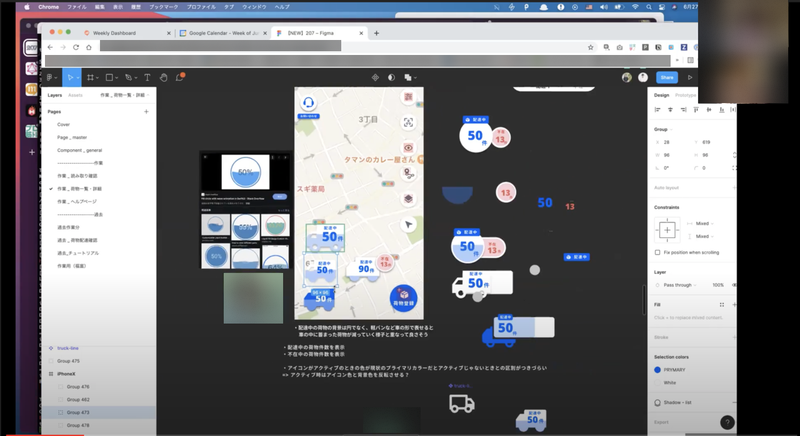Select the Text tool
The image size is (800, 436).
147,78
